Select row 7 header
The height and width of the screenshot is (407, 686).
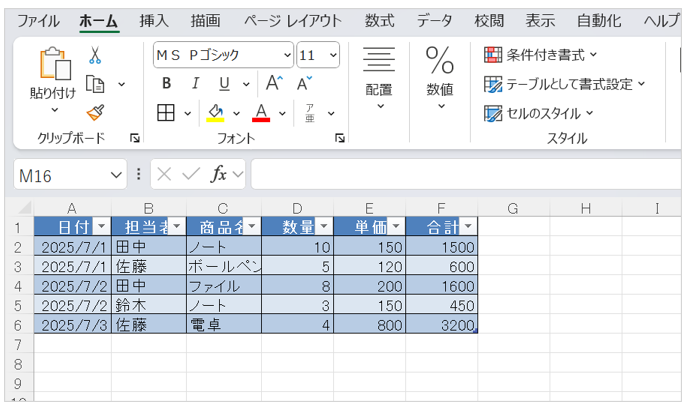18,344
